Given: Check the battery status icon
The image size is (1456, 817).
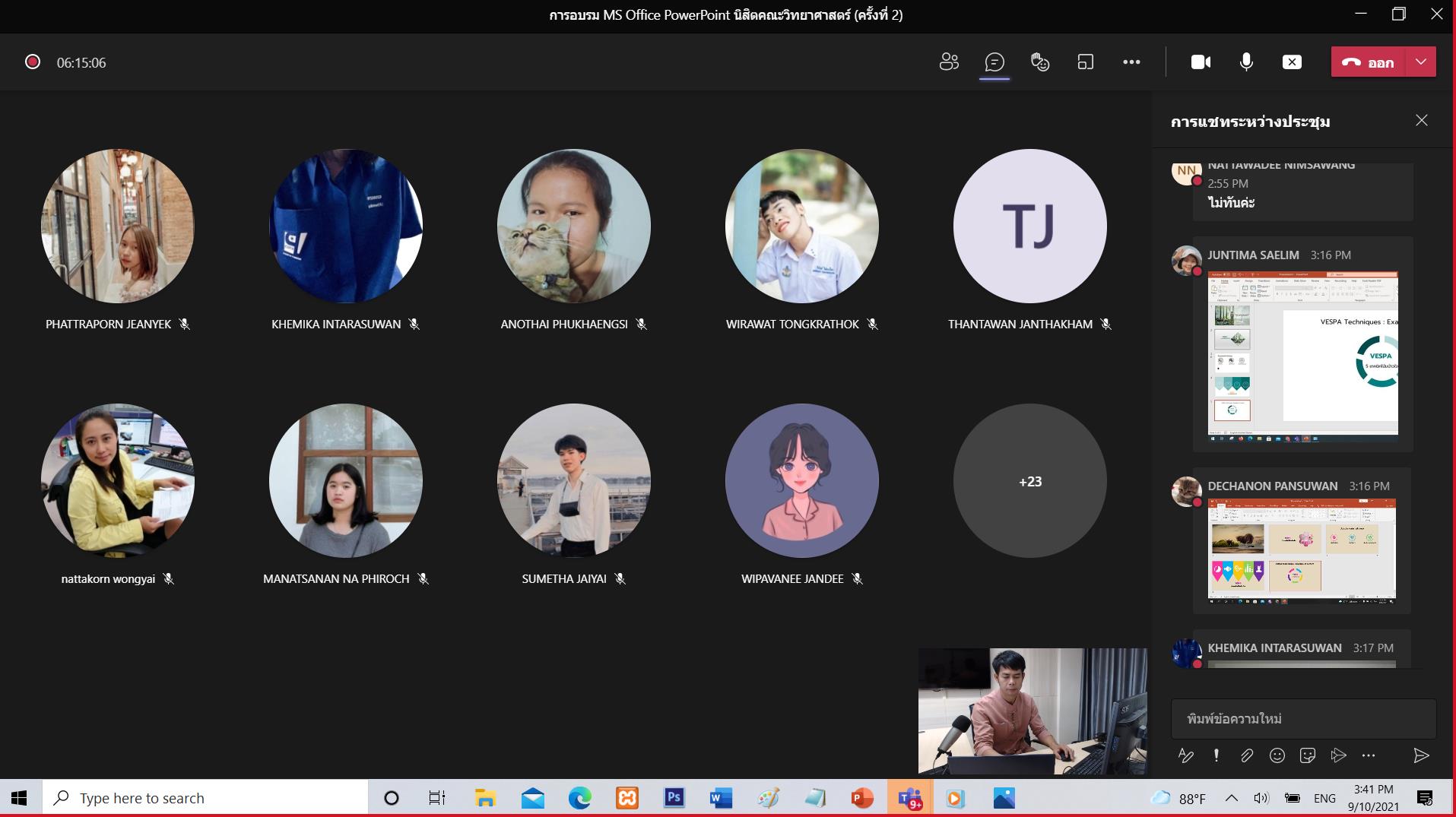Looking at the screenshot, I should click(1293, 798).
